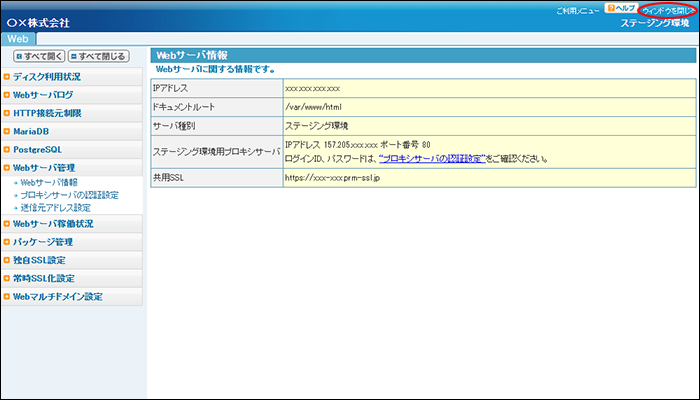The width and height of the screenshot is (700, 400).
Task: Click the PostgreSQL orange square icon
Action: pyautogui.click(x=7, y=149)
